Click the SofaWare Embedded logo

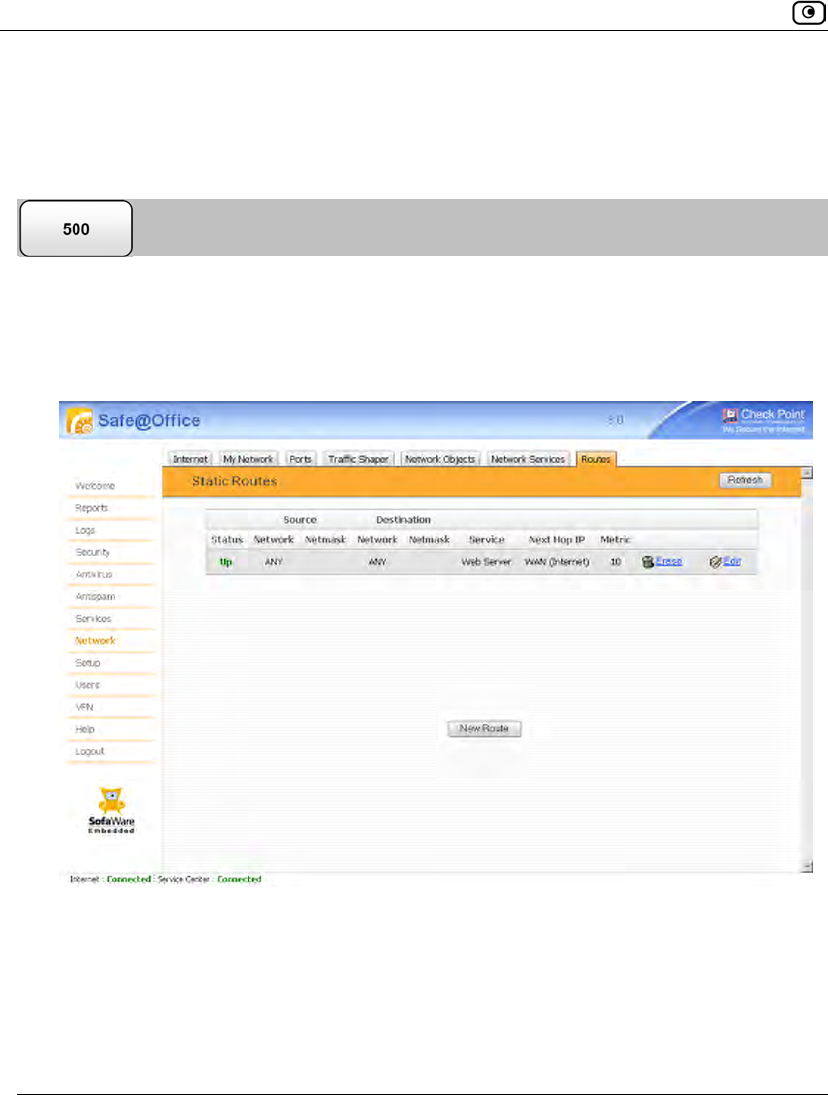(112, 811)
